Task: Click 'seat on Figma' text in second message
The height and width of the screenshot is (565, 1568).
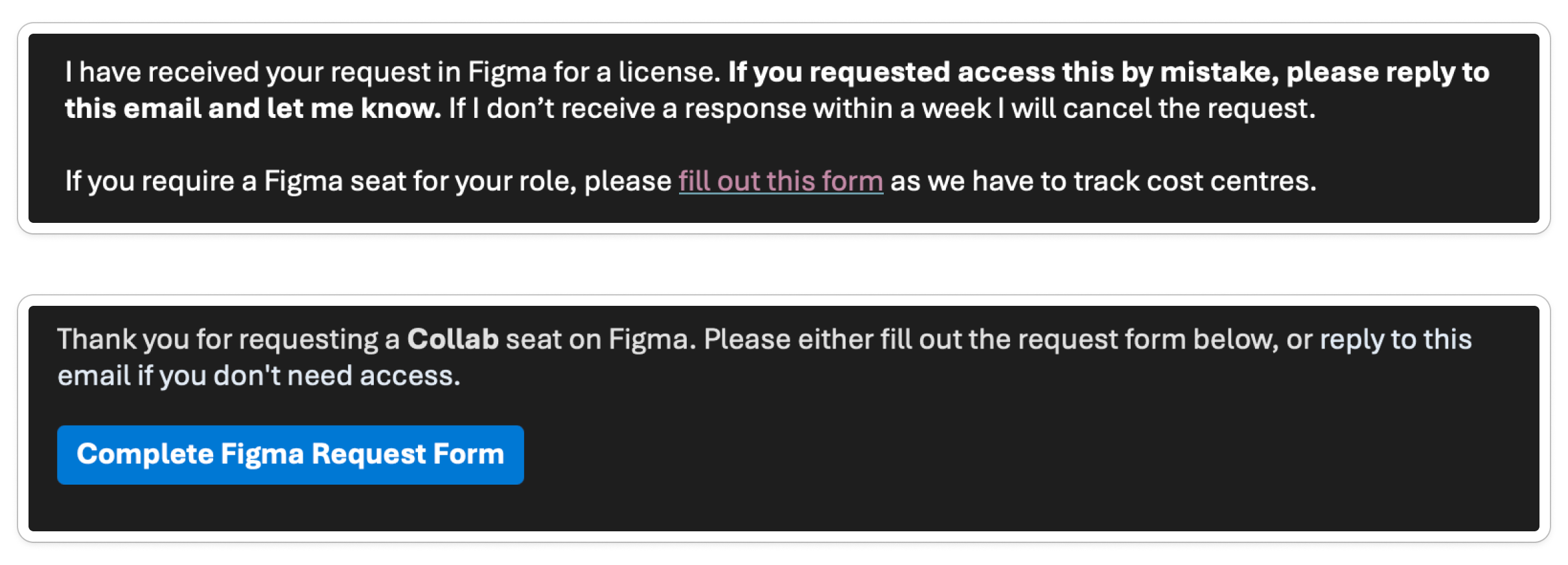Action: pyautogui.click(x=601, y=340)
